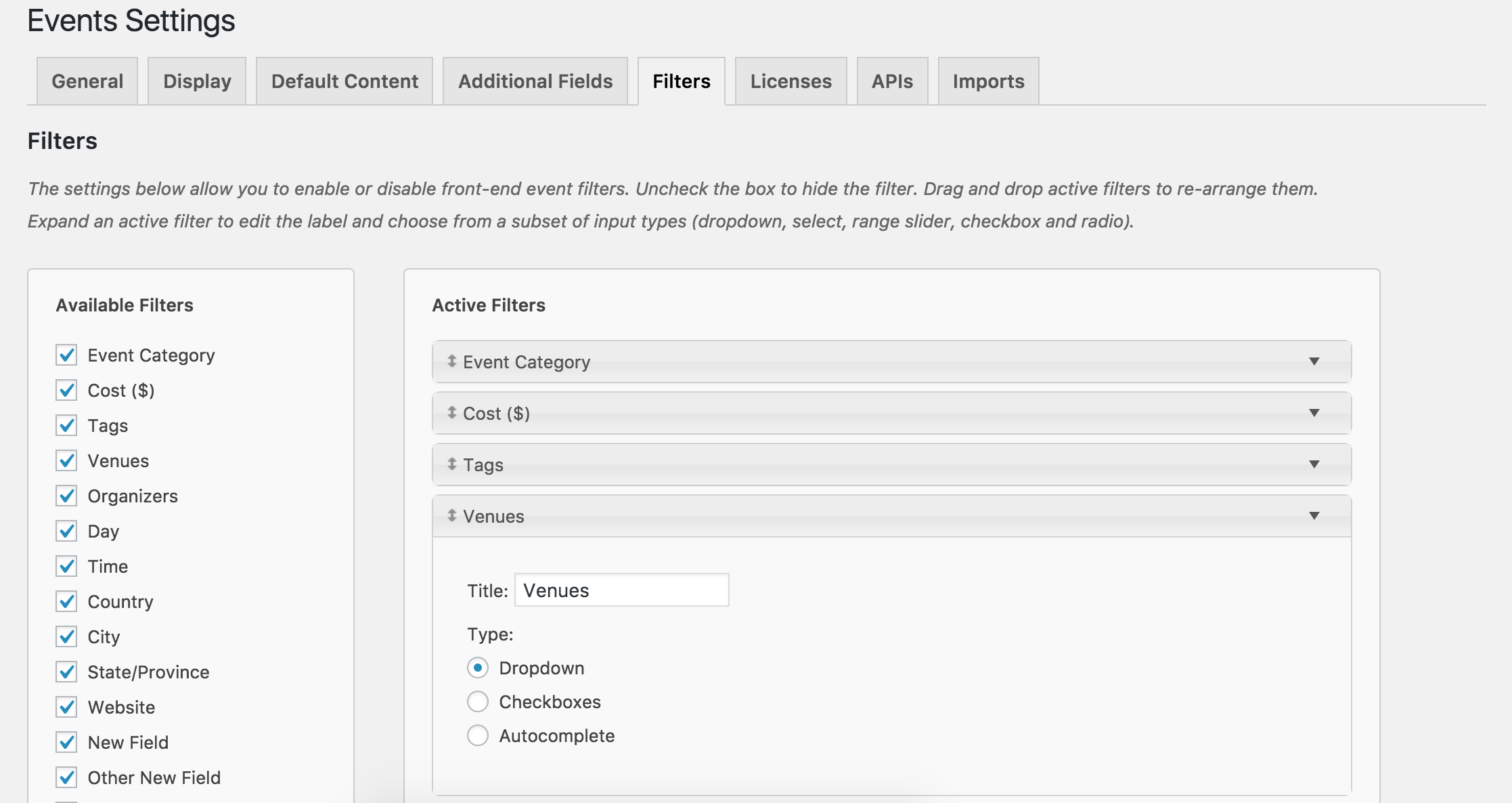Uncheck the Country filter checkbox
This screenshot has height=803, width=1512.
point(66,601)
